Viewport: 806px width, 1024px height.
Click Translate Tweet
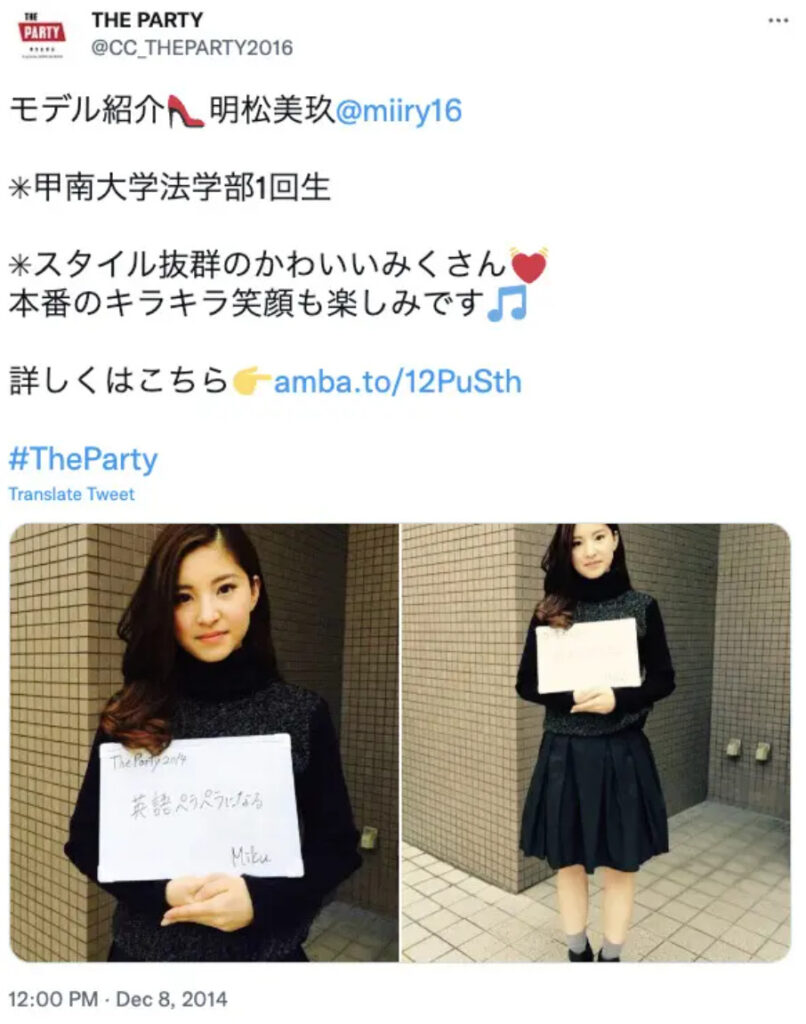(x=72, y=494)
